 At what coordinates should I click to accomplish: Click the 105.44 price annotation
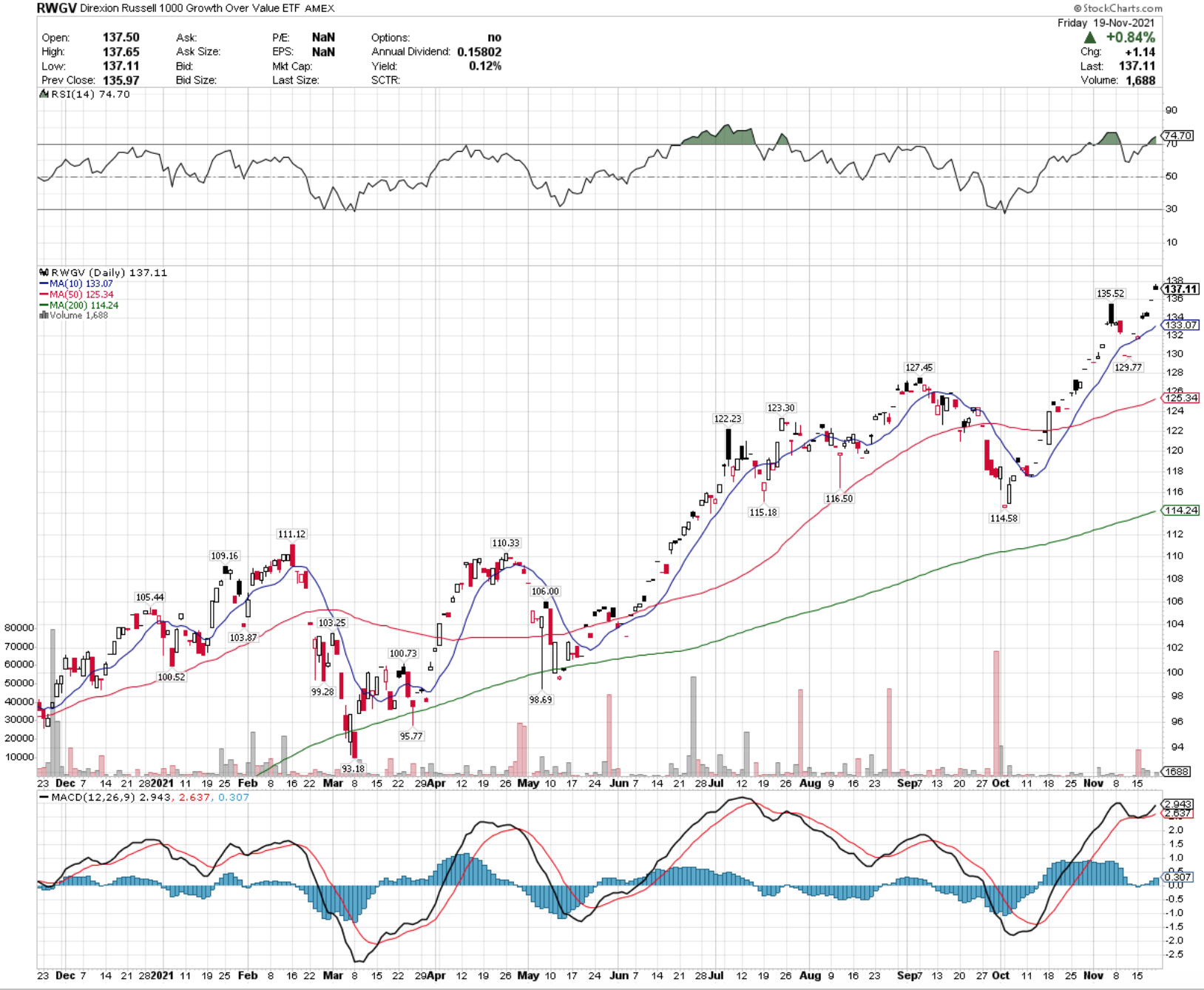point(149,597)
